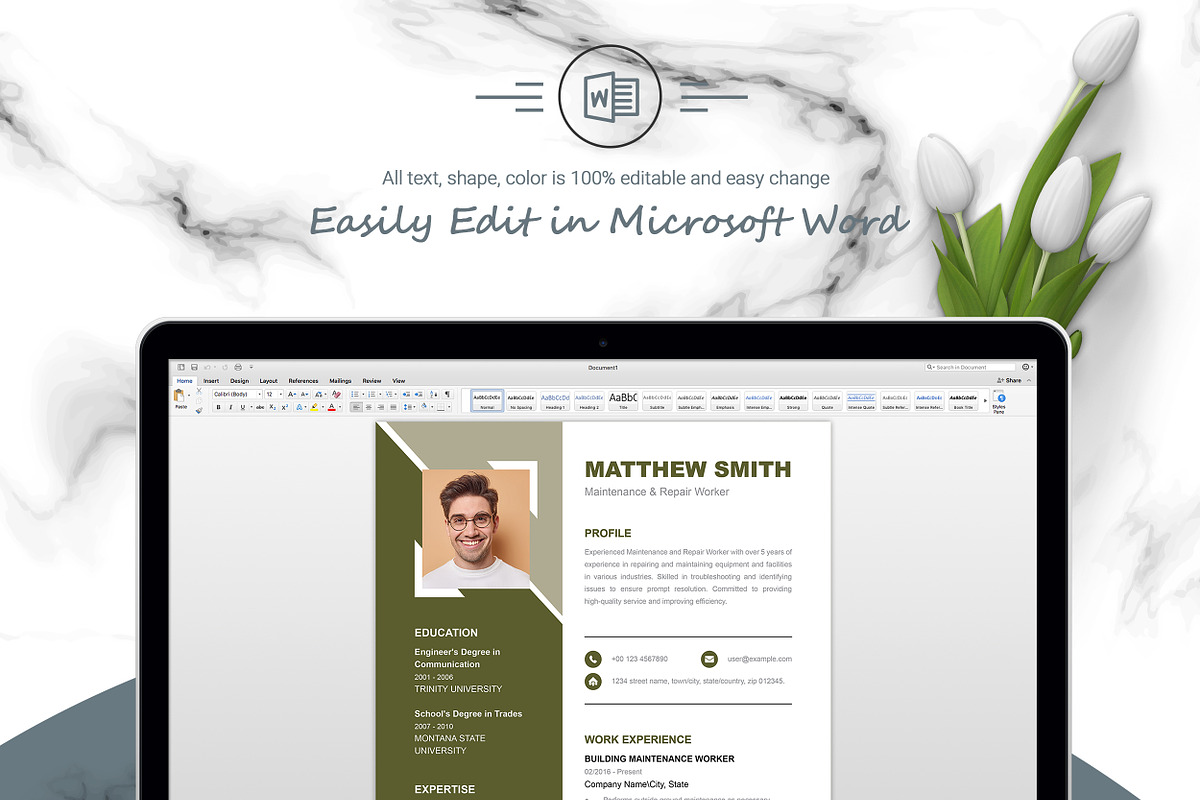Image resolution: width=1200 pixels, height=800 pixels.
Task: Click the Undo arrow in quick access toolbar
Action: (x=207, y=367)
